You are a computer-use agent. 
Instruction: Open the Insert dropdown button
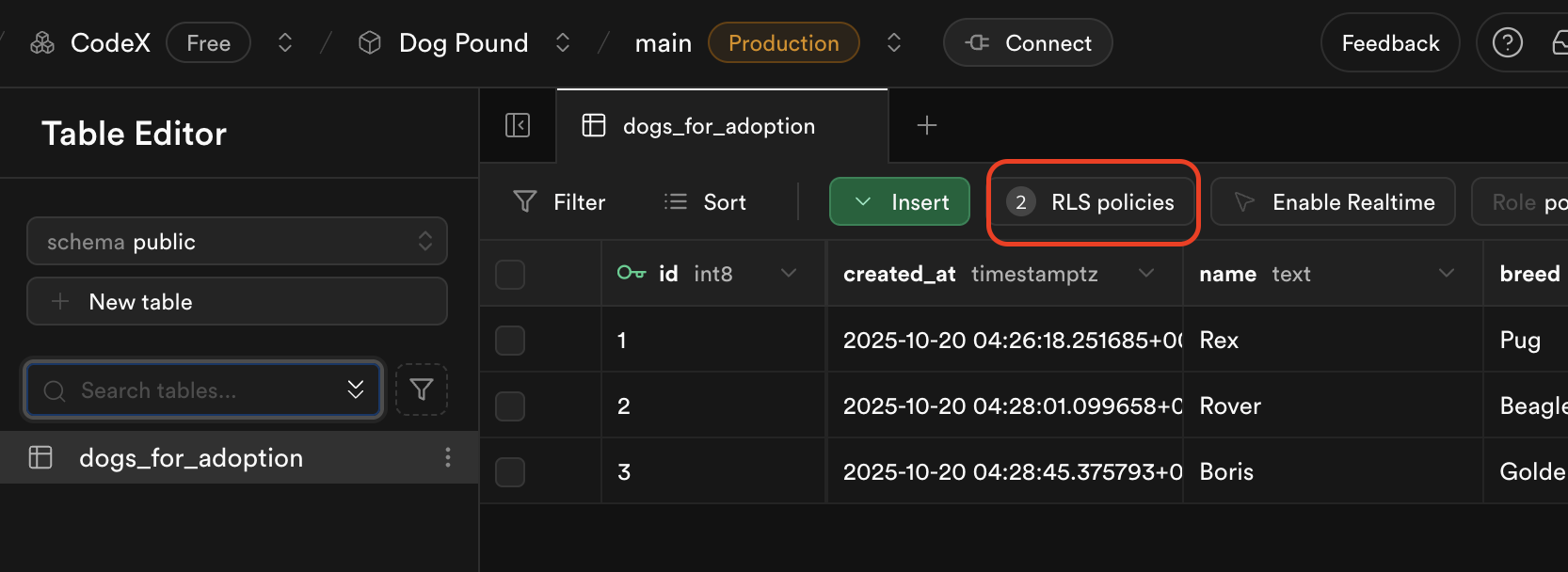899,202
